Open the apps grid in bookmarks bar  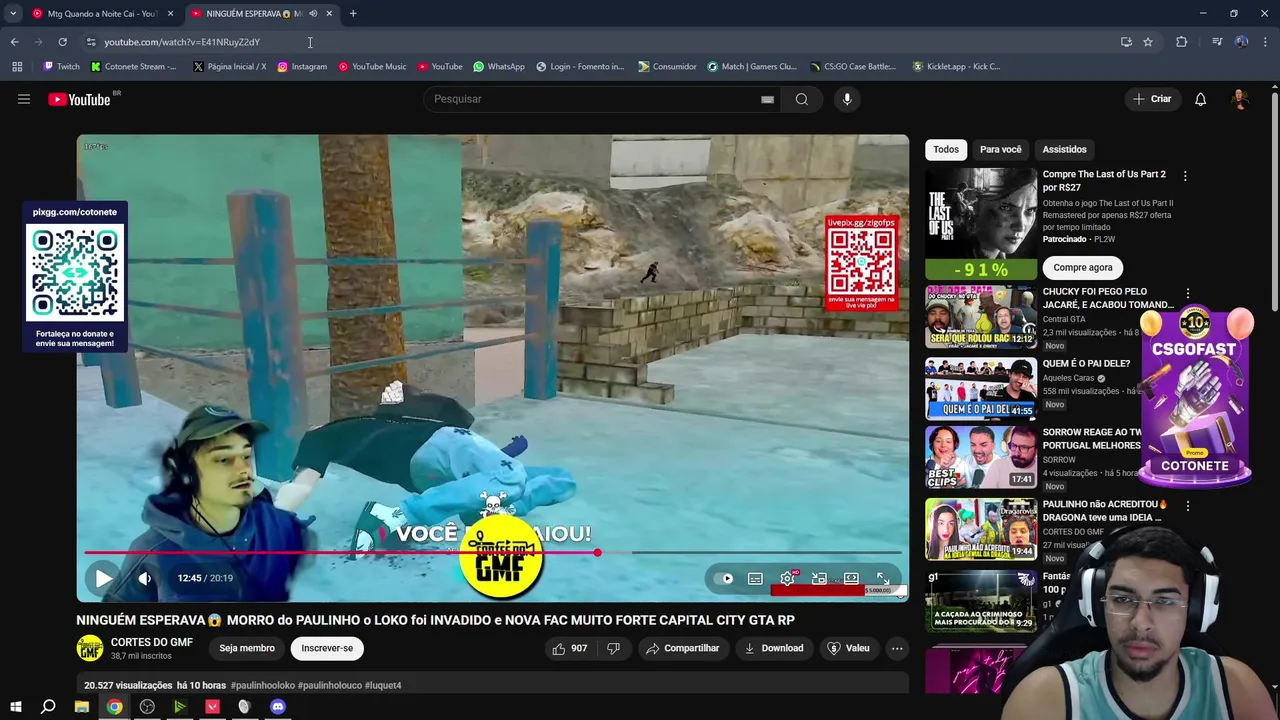[17, 67]
